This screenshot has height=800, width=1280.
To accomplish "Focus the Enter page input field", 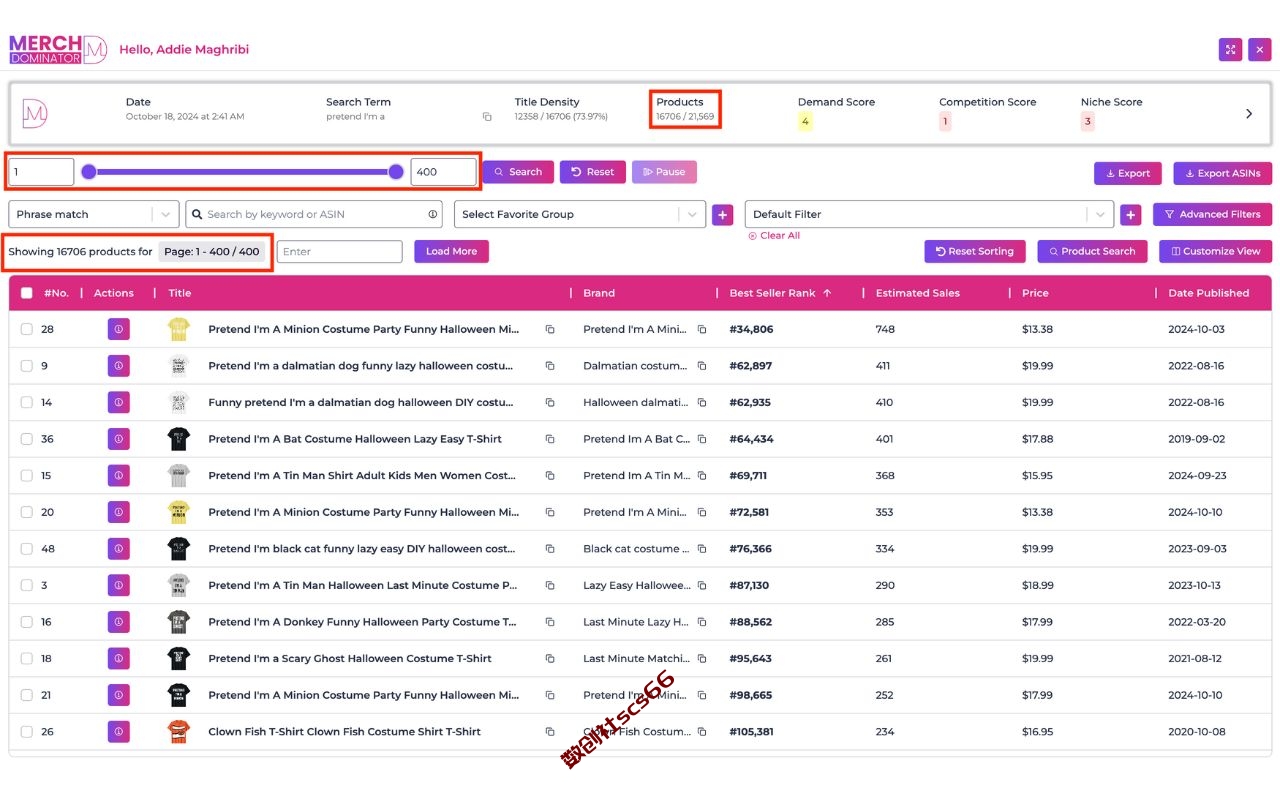I will (340, 252).
